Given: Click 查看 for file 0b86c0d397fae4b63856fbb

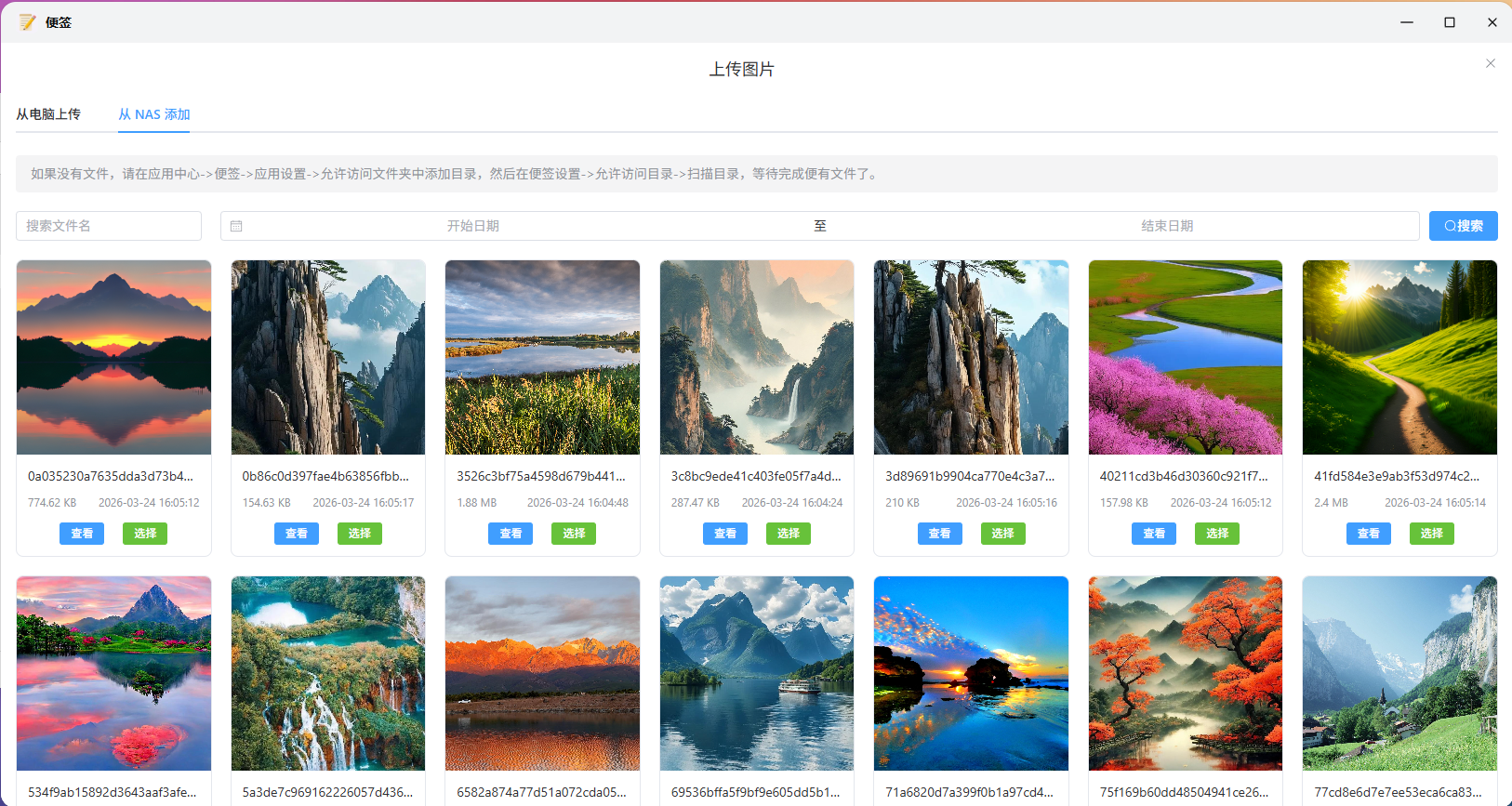Looking at the screenshot, I should [x=297, y=534].
